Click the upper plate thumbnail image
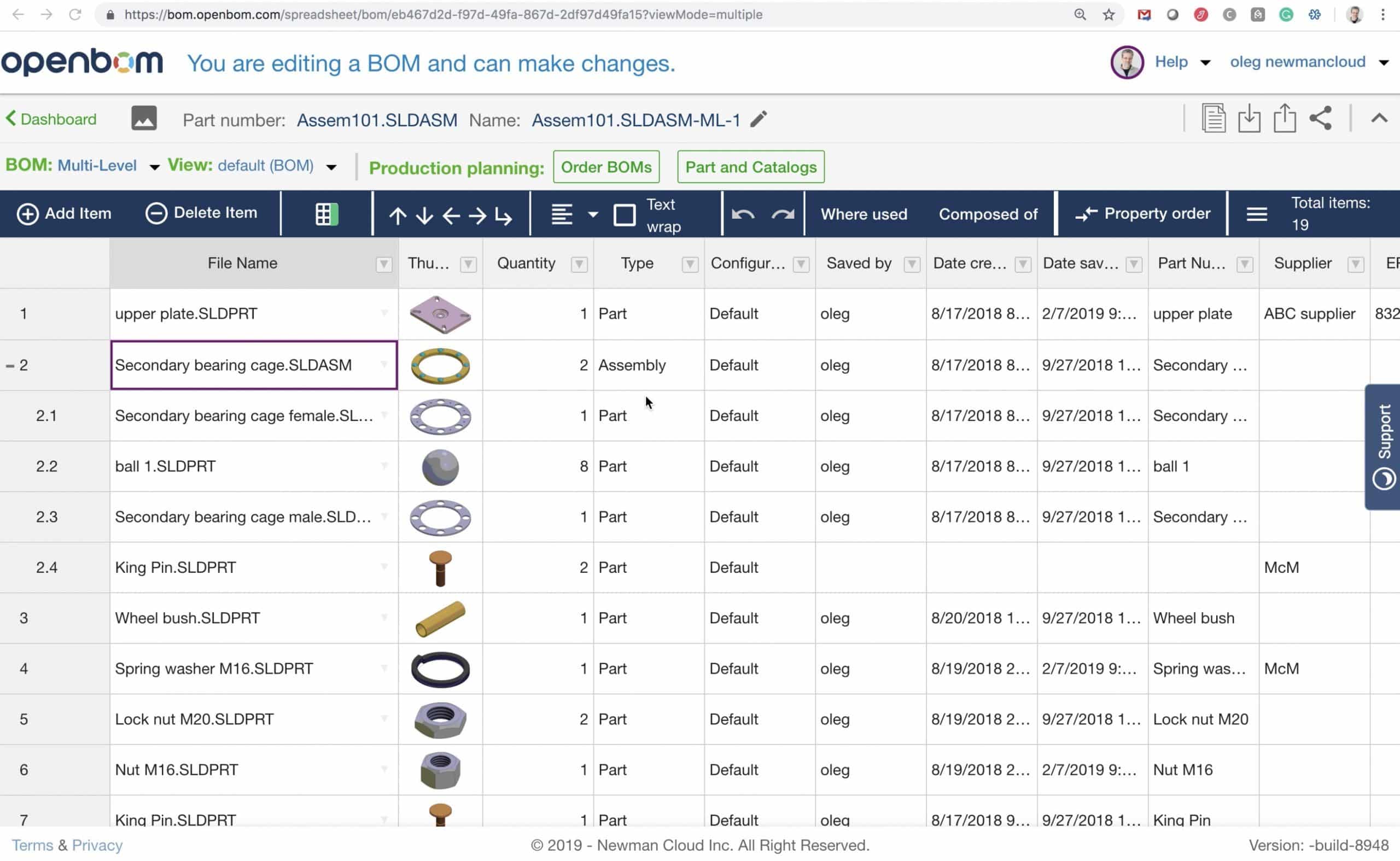Viewport: 1400px width, 861px height. pos(440,314)
